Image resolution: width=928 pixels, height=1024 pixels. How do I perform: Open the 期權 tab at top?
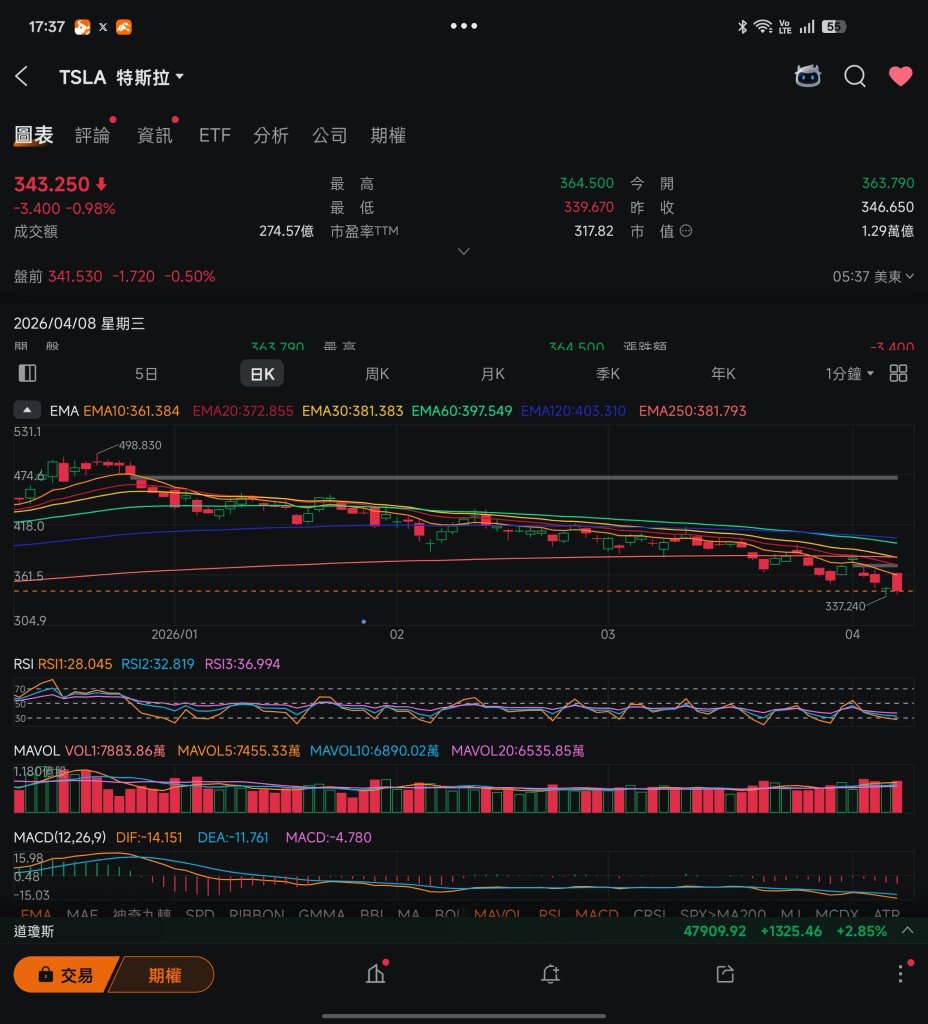[388, 135]
